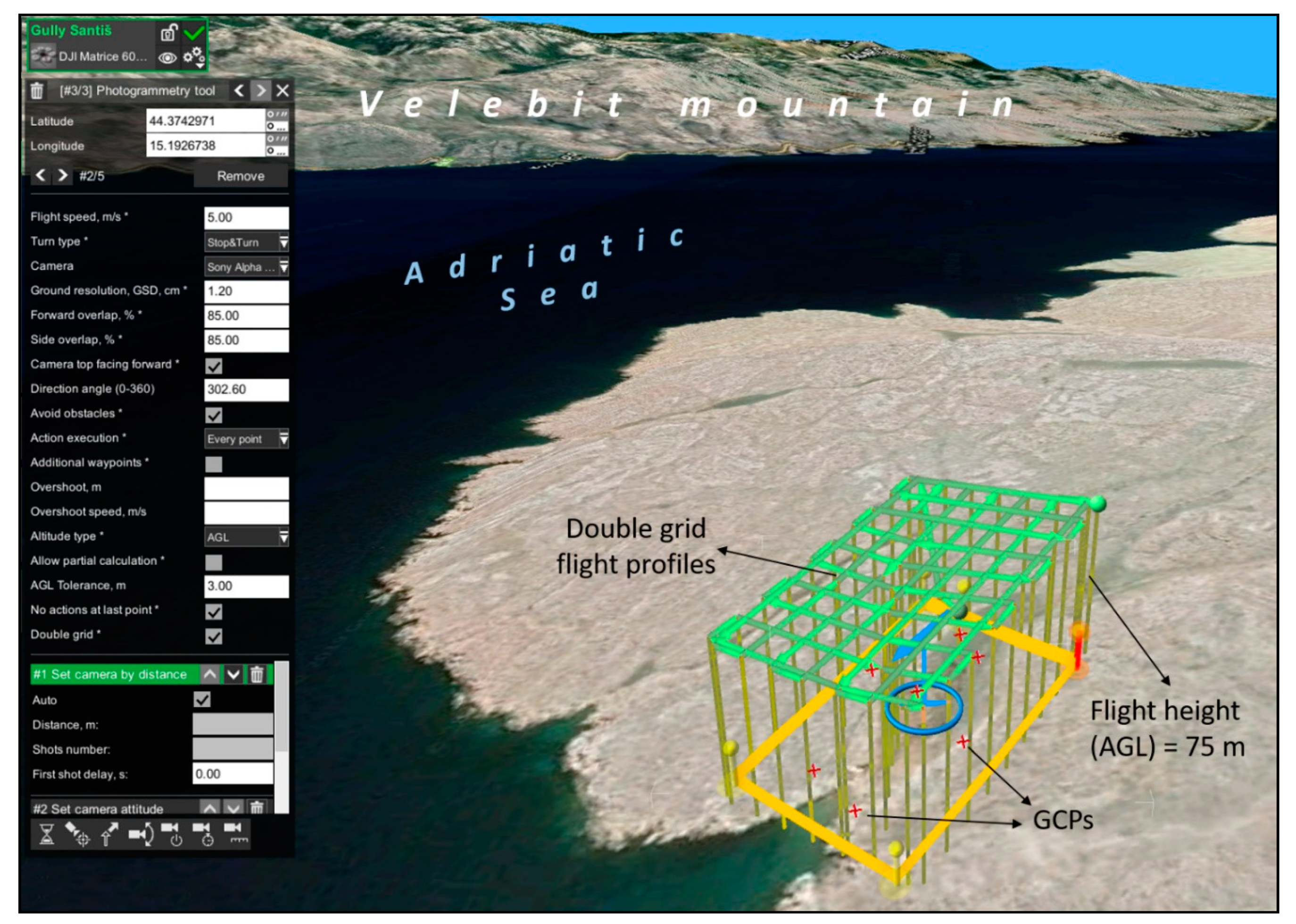The width and height of the screenshot is (1296, 924).
Task: Select previous polygon point beside #2/5
Action: pos(41,175)
